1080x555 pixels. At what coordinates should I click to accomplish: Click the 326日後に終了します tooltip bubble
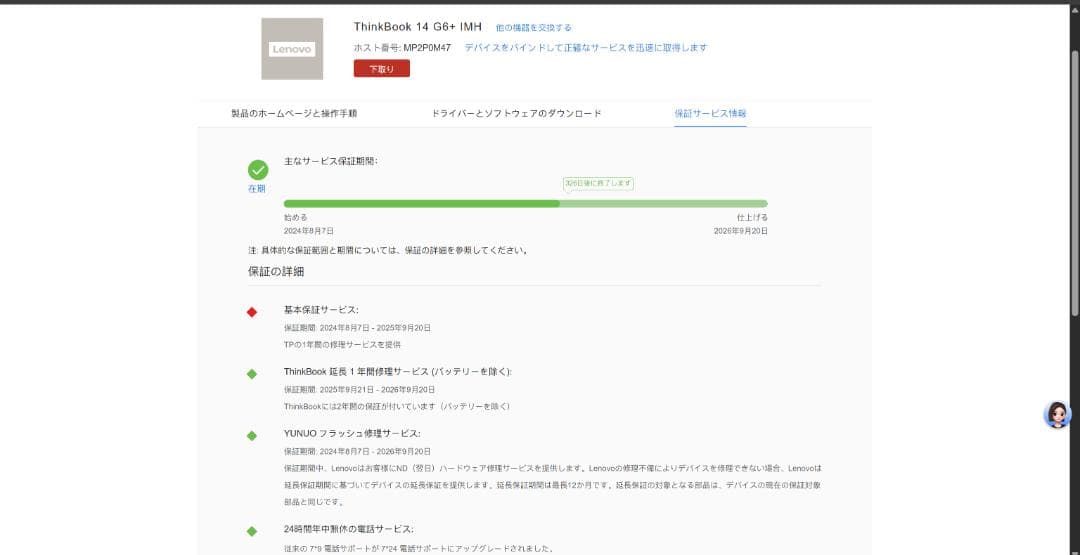598,184
